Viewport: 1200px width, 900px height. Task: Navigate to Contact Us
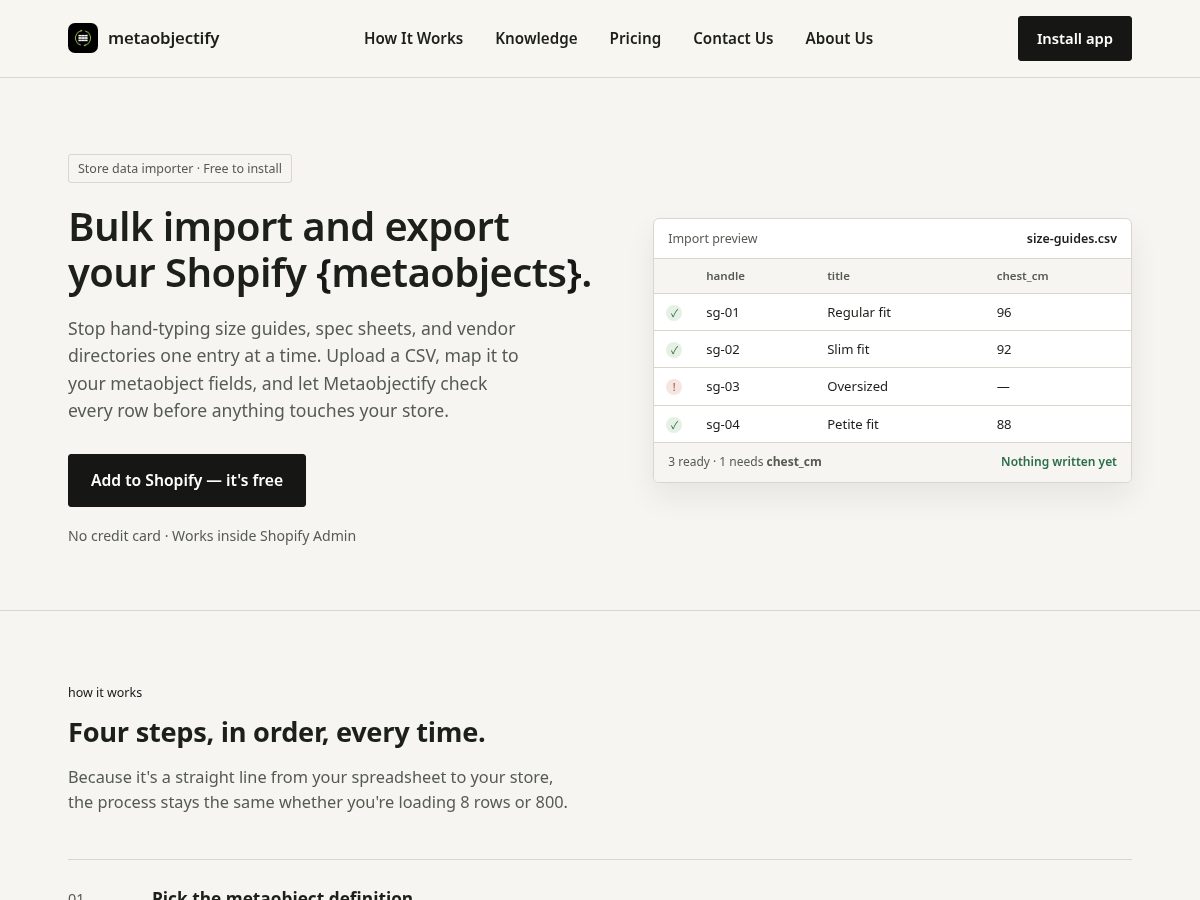[733, 38]
